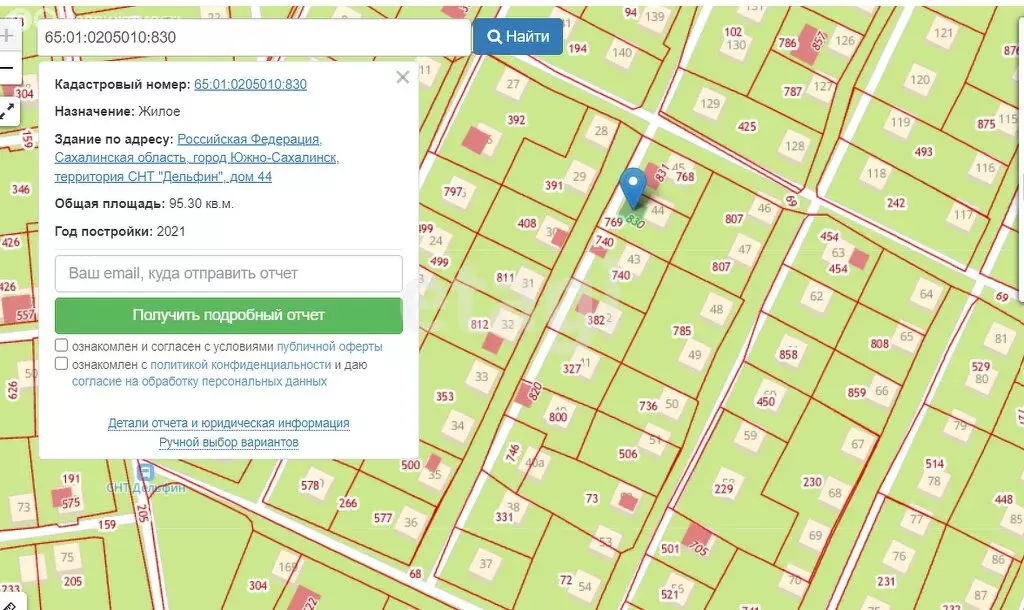Viewport: 1024px width, 610px height.
Task: Follow the building address link
Action: tap(196, 158)
